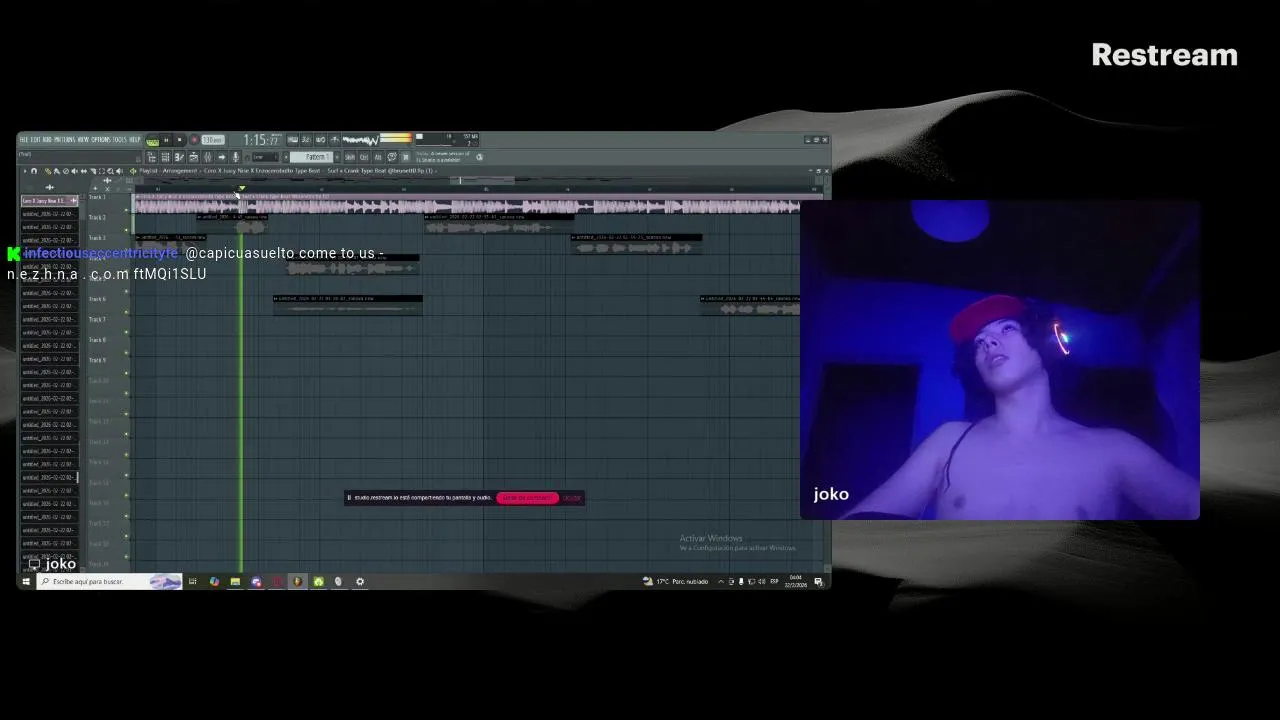Open the OPTIONS menu
This screenshot has width=1280, height=720.
pos(101,140)
